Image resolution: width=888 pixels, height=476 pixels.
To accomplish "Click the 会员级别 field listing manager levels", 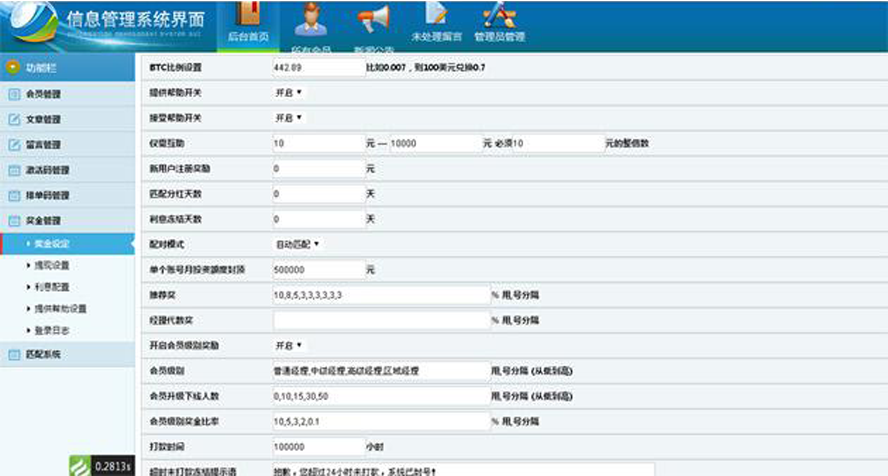I will (x=381, y=371).
